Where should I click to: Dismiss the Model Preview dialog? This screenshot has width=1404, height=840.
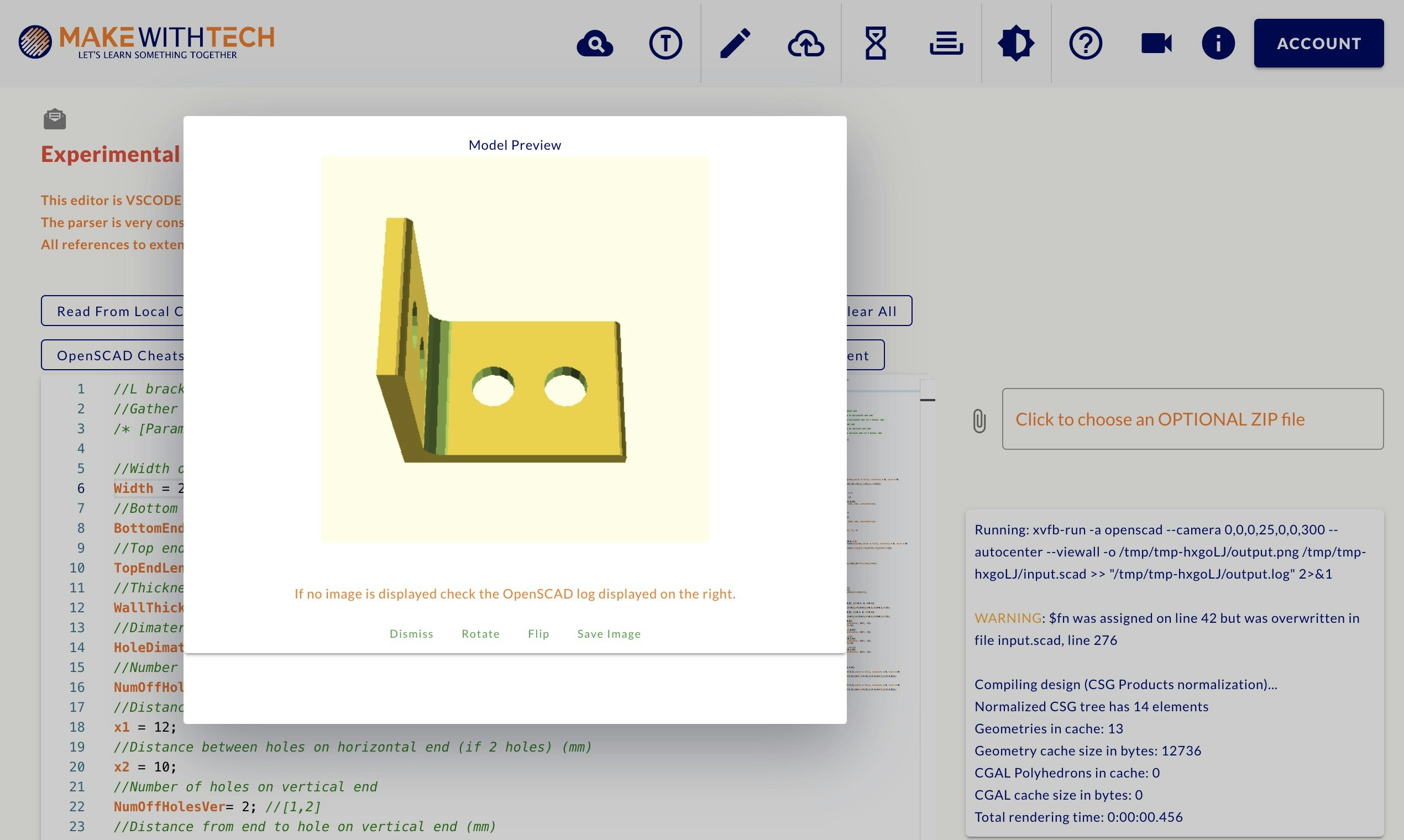pos(412,634)
